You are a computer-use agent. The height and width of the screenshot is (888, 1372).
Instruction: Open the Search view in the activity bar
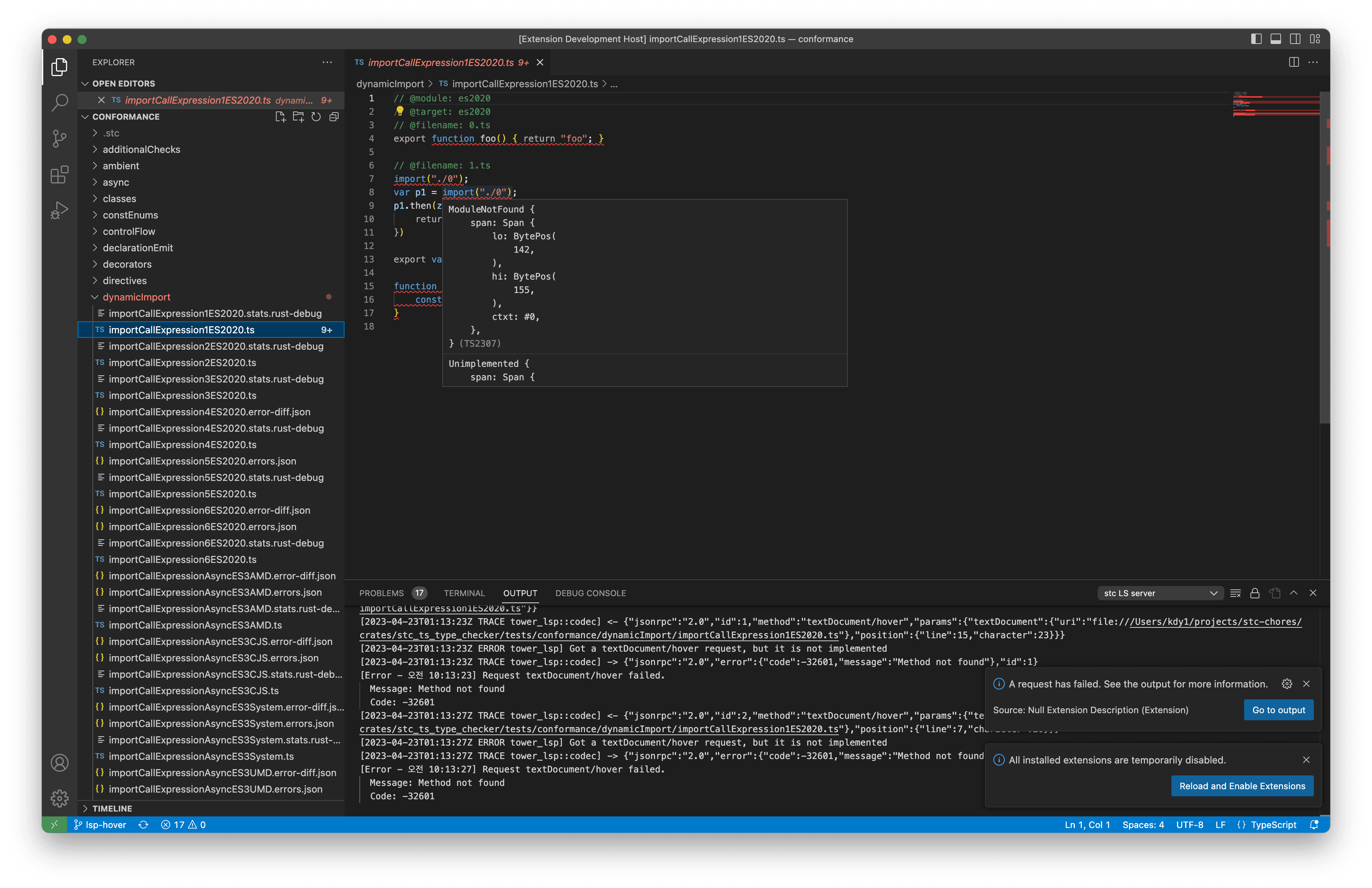tap(59, 102)
